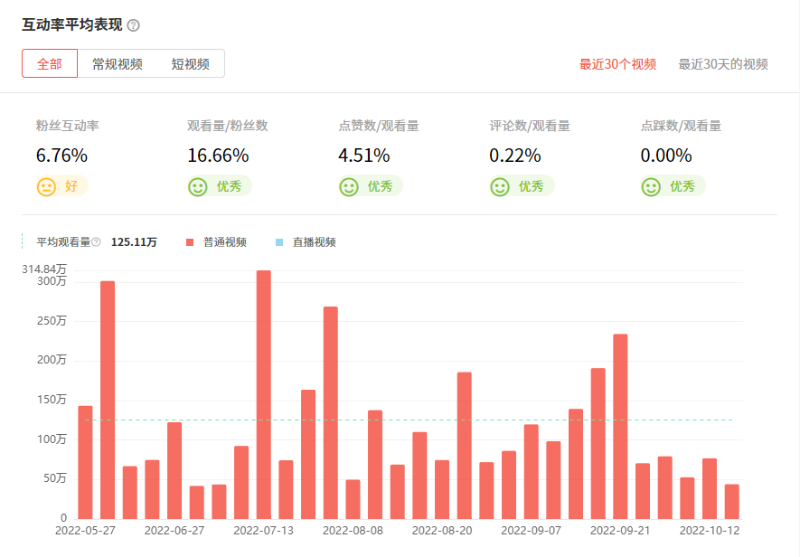Choose the 最近30天的视频 filter
Screen dimensions: 800x557
pos(723,64)
